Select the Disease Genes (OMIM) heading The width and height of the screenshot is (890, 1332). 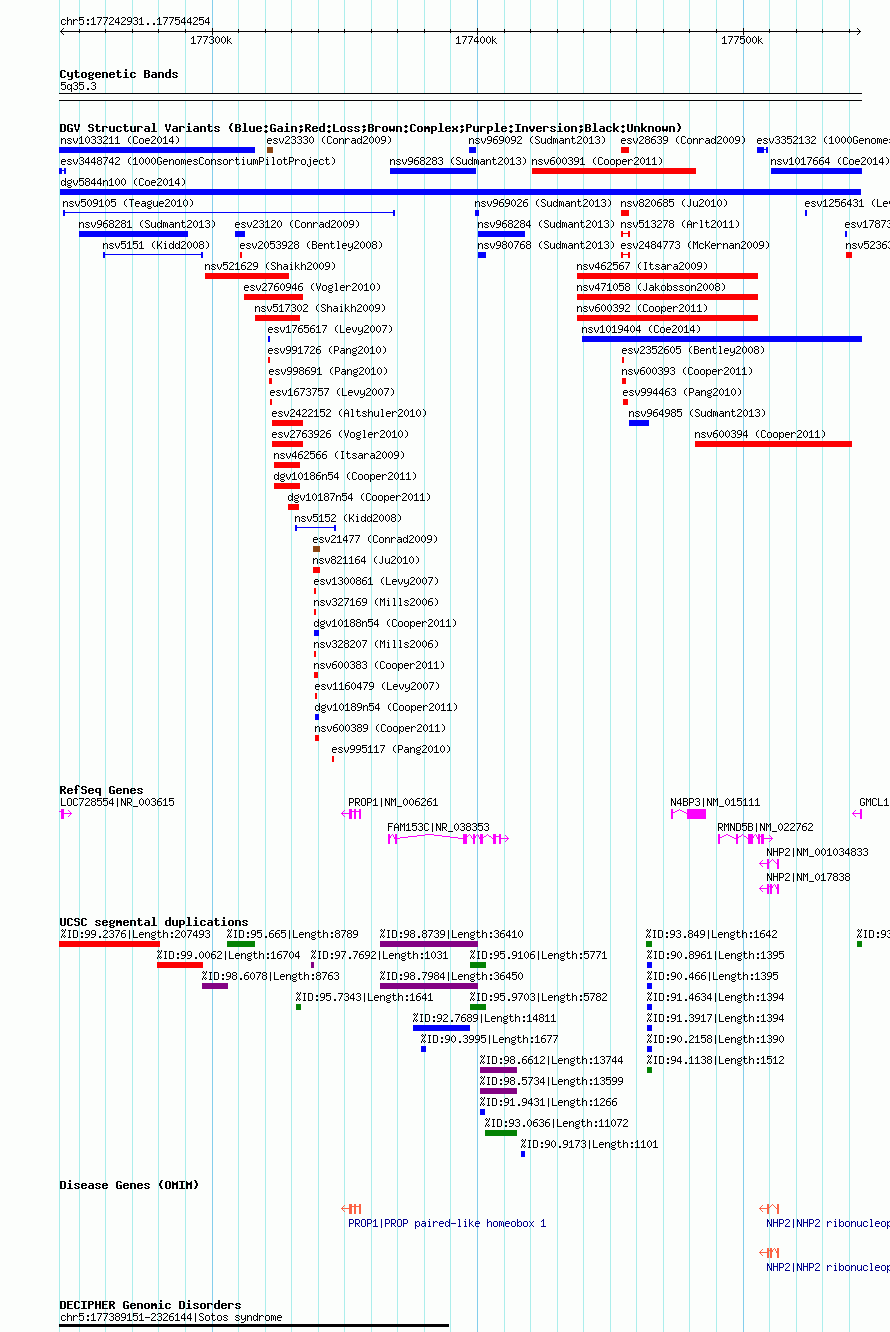(x=129, y=1185)
